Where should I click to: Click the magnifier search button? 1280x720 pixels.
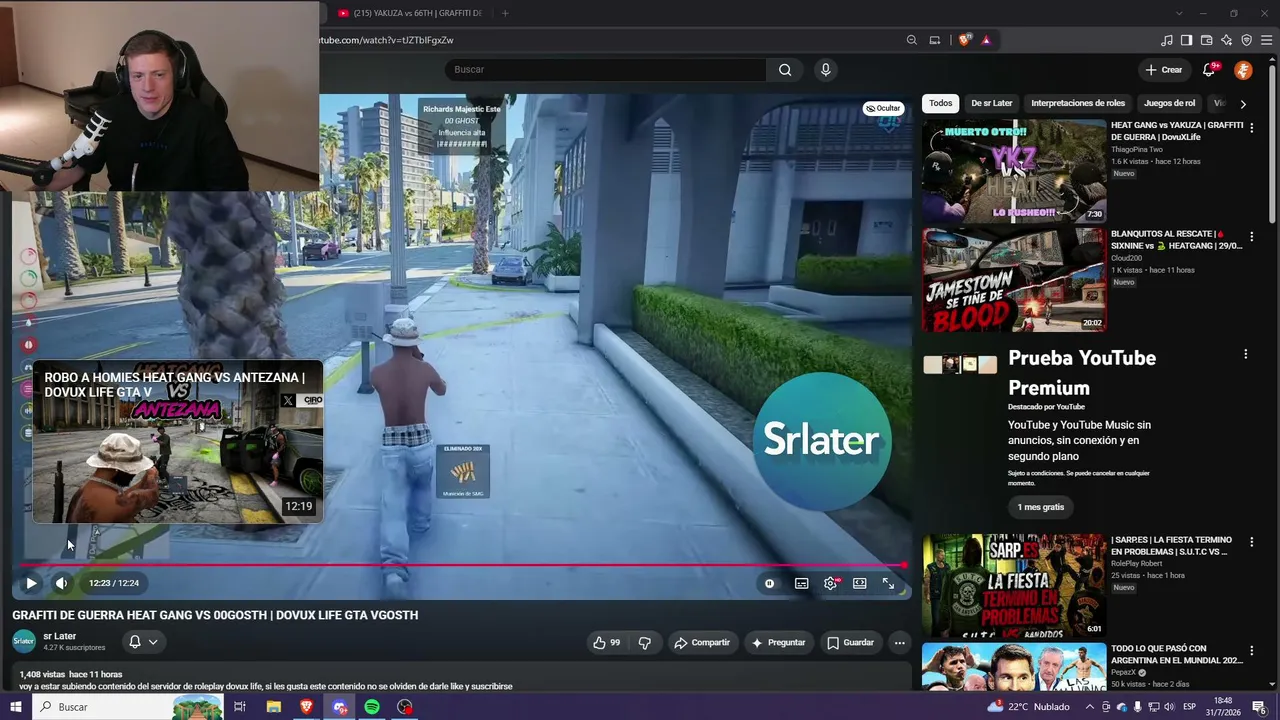pos(785,70)
